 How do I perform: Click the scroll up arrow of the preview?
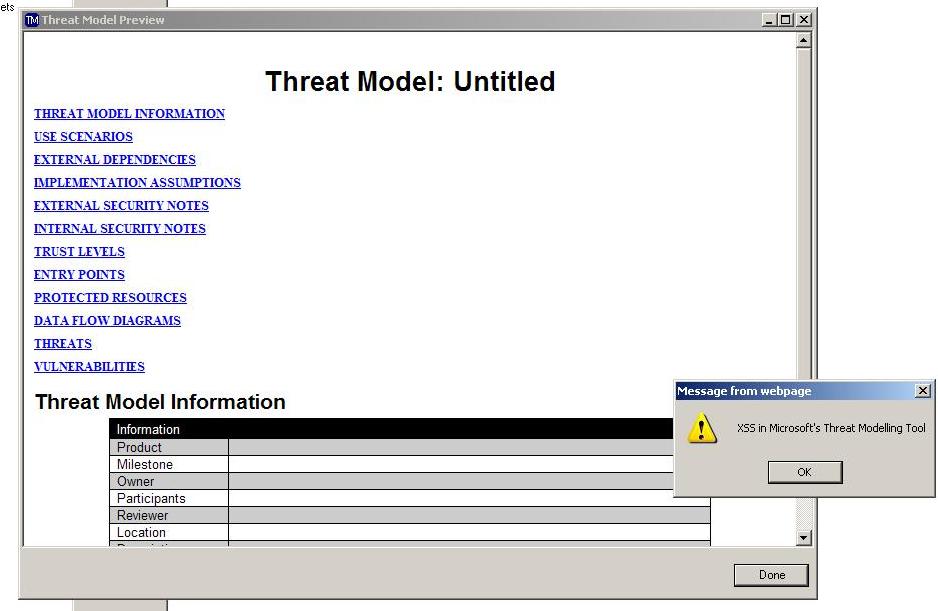tap(803, 41)
